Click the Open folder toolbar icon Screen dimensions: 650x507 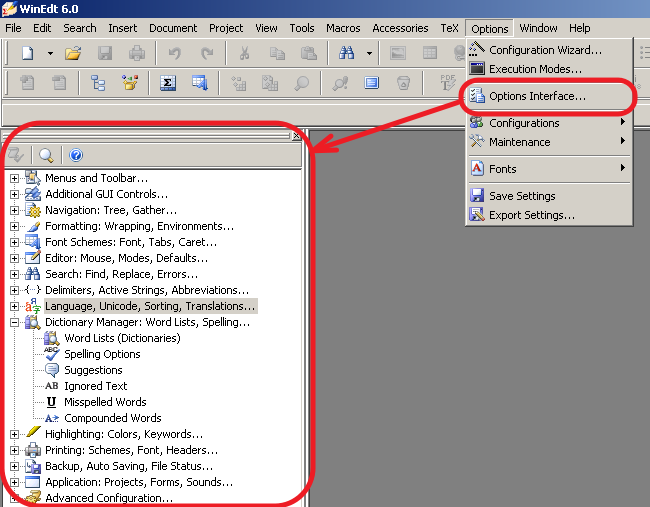point(73,52)
